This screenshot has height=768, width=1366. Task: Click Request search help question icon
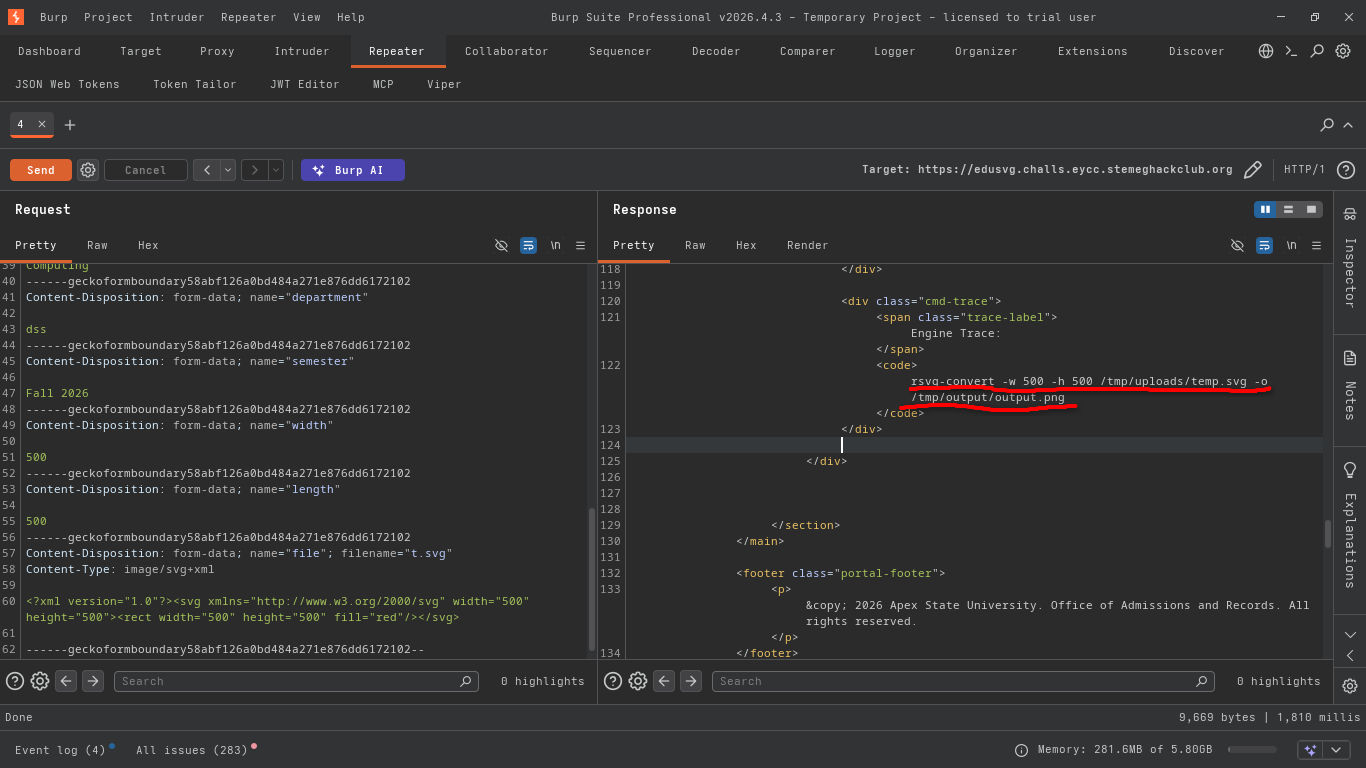tap(15, 681)
